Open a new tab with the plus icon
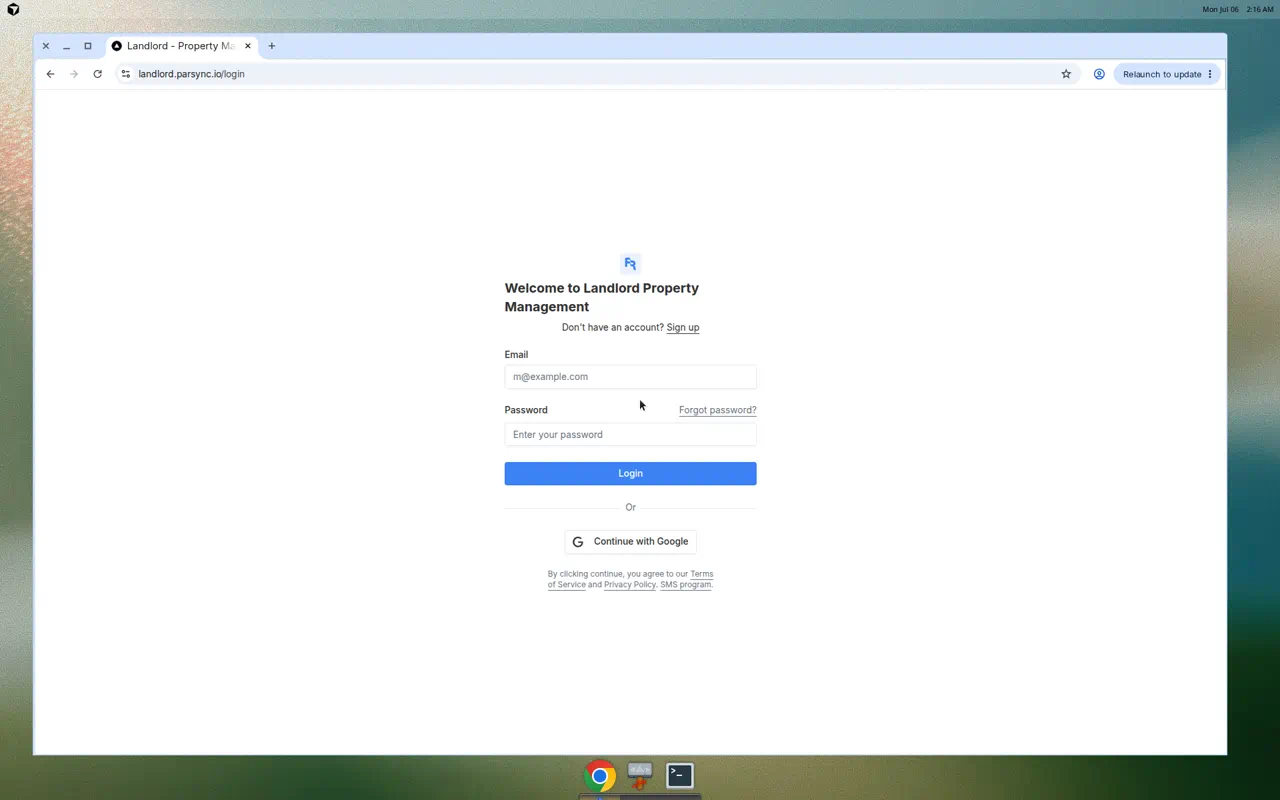Image resolution: width=1280 pixels, height=800 pixels. click(271, 46)
